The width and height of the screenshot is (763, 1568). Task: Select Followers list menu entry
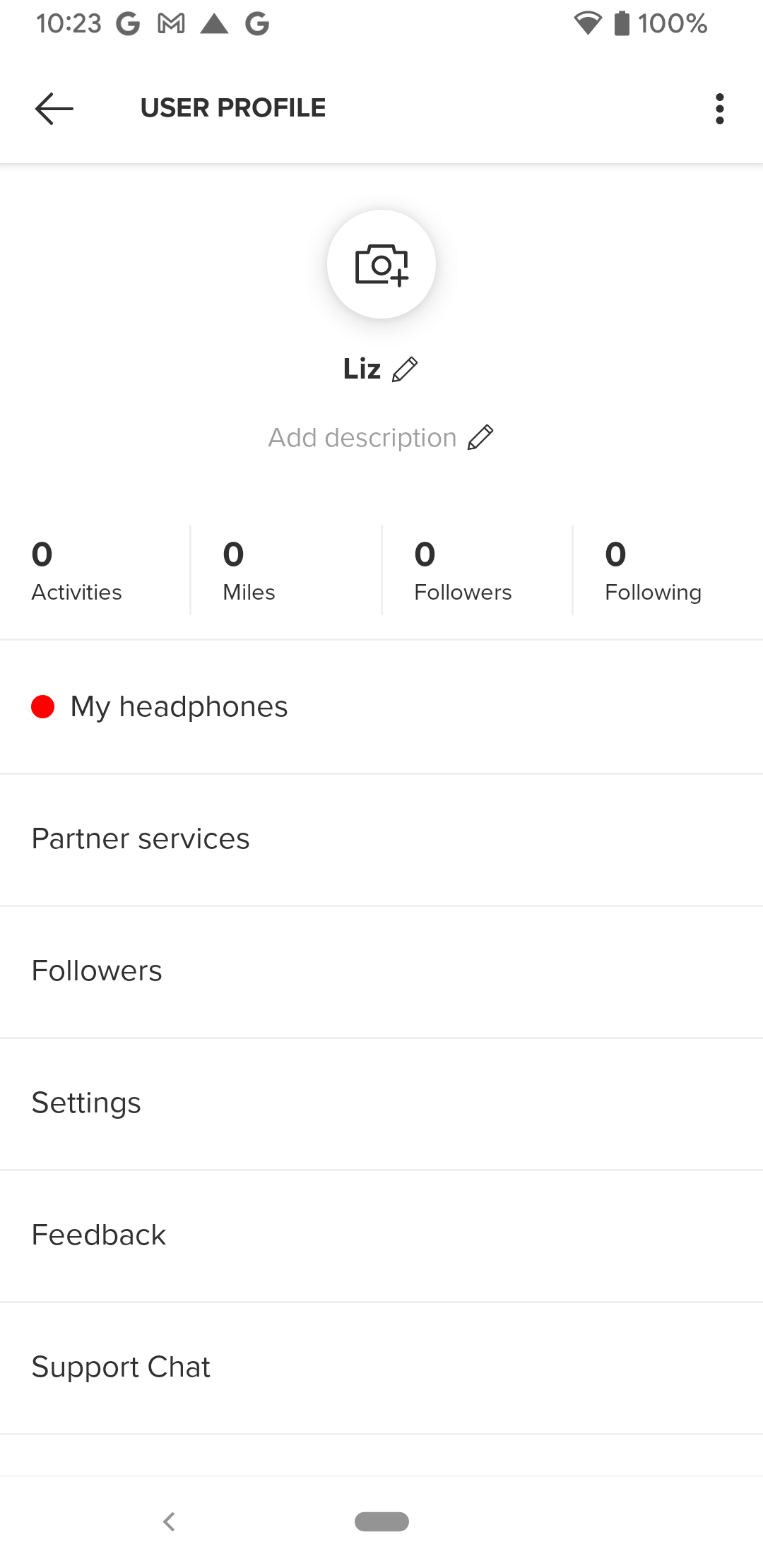pyautogui.click(x=97, y=971)
